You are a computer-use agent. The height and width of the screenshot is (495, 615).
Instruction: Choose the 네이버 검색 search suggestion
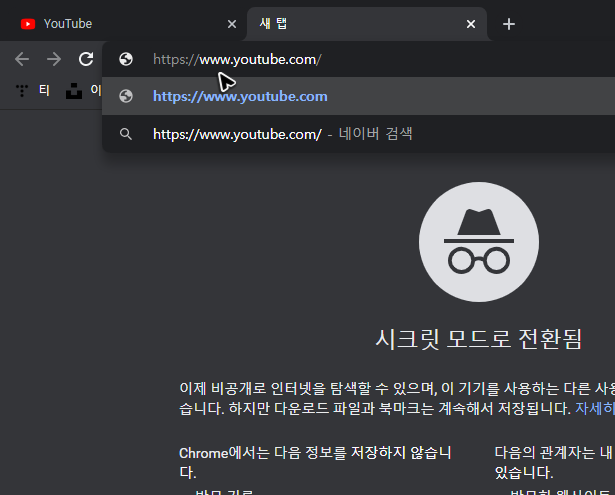tap(358, 134)
